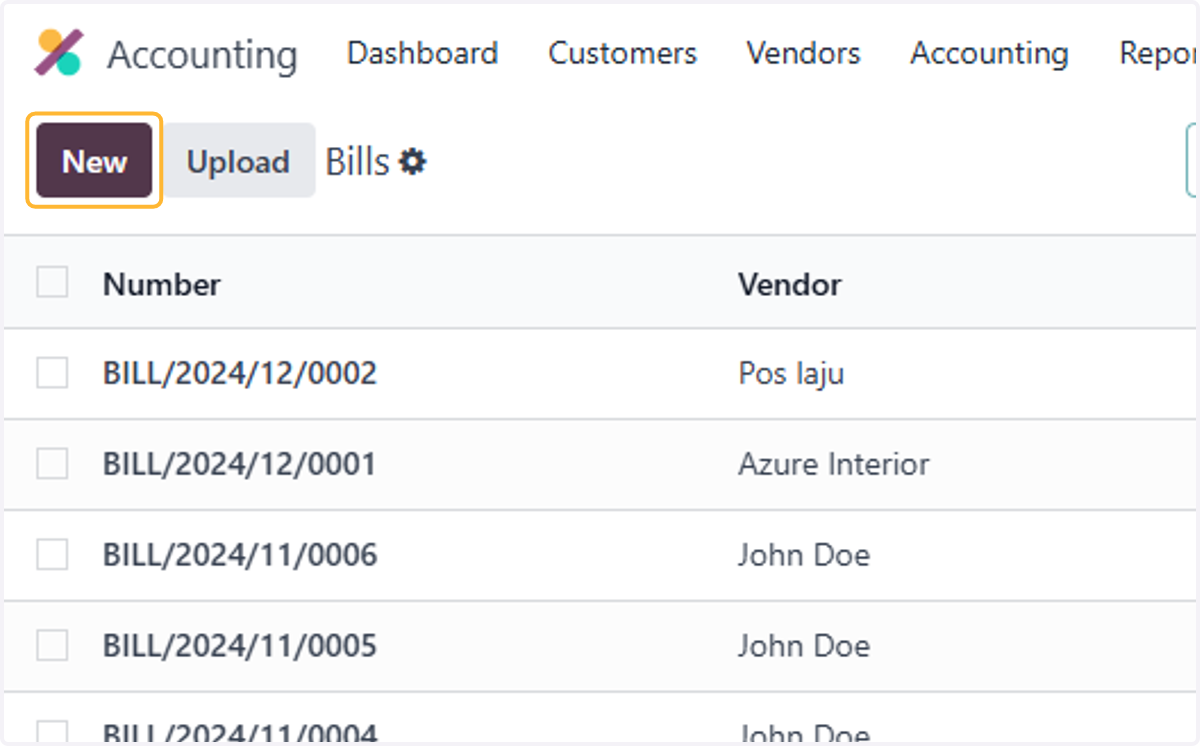Click John Doe in BILL/2024/11/0006 row

804,555
